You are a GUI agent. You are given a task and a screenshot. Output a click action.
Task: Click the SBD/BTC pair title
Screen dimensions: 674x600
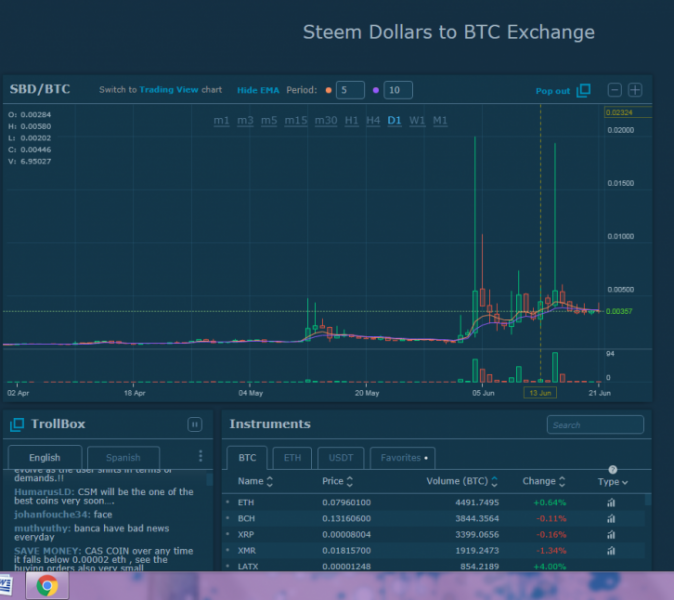tap(40, 89)
